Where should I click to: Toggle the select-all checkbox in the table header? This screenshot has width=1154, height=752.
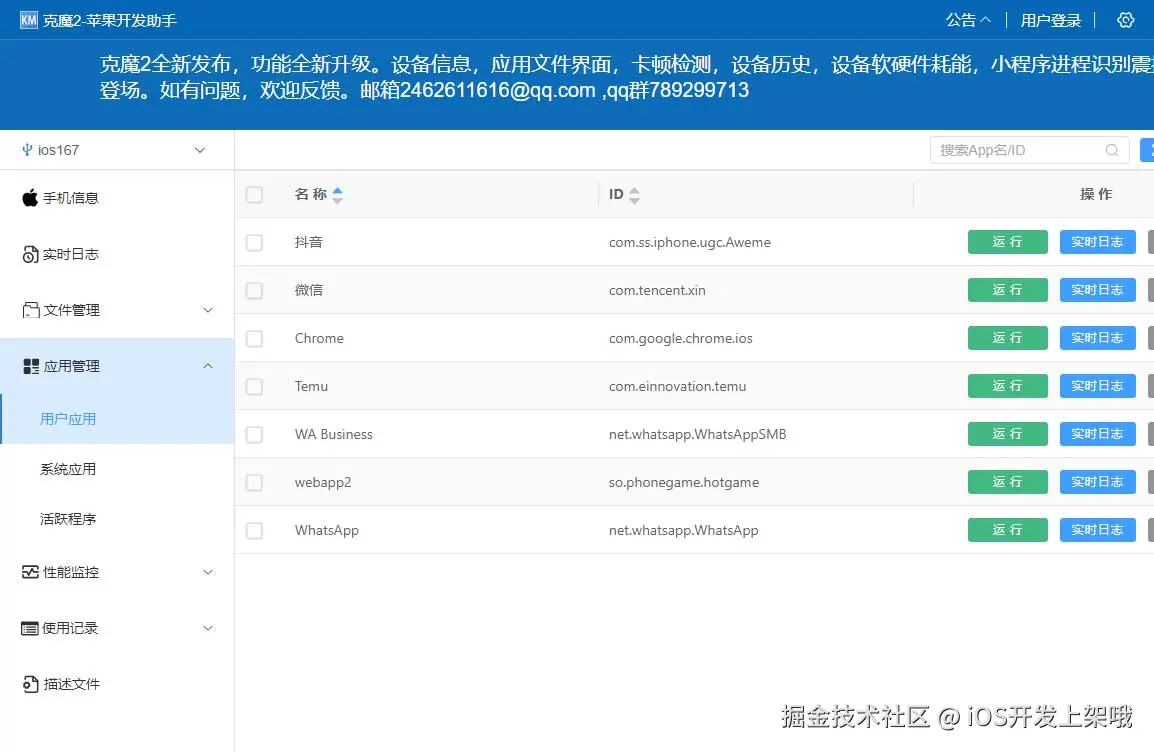(253, 195)
